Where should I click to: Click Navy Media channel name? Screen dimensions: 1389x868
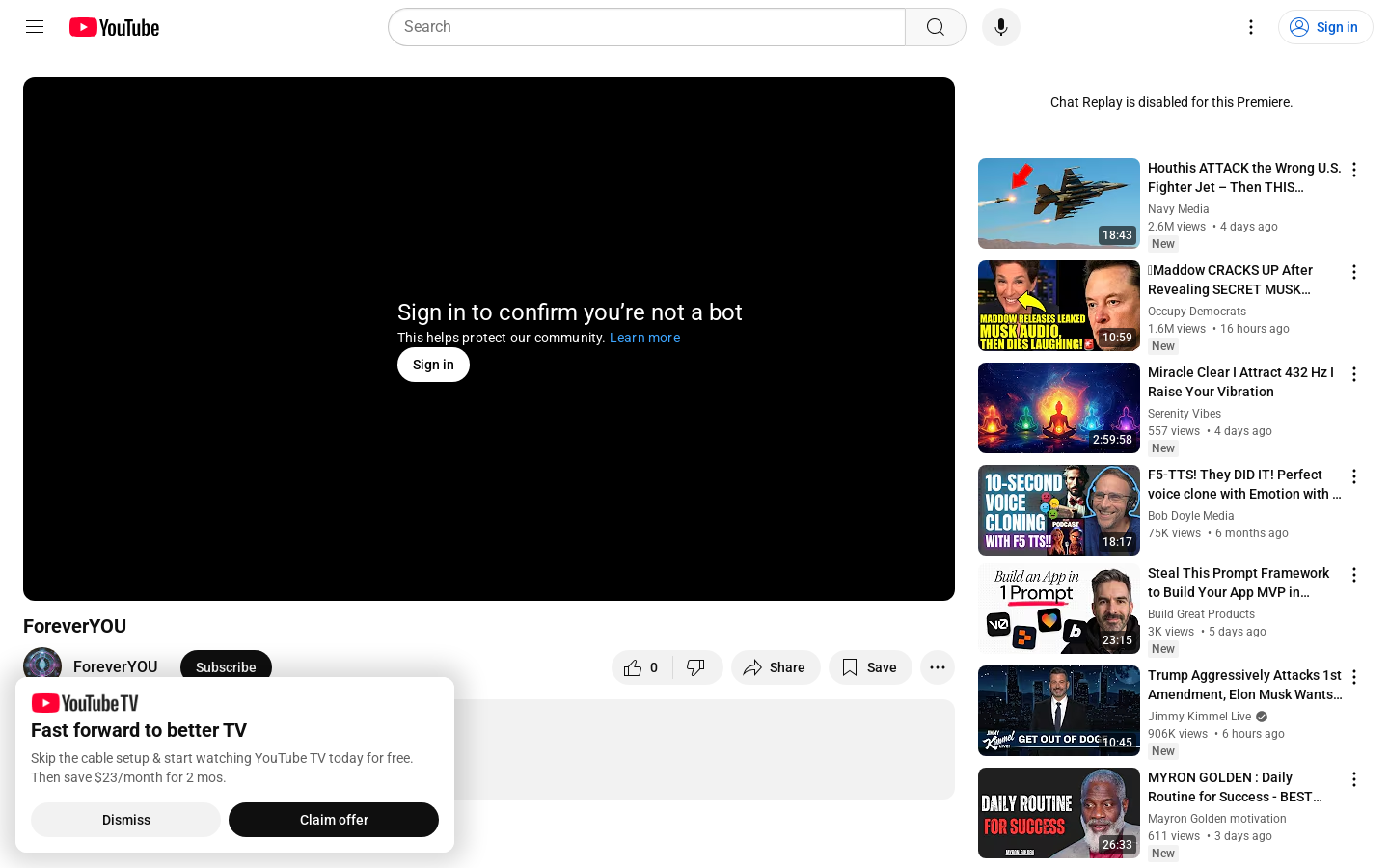[x=1178, y=209]
